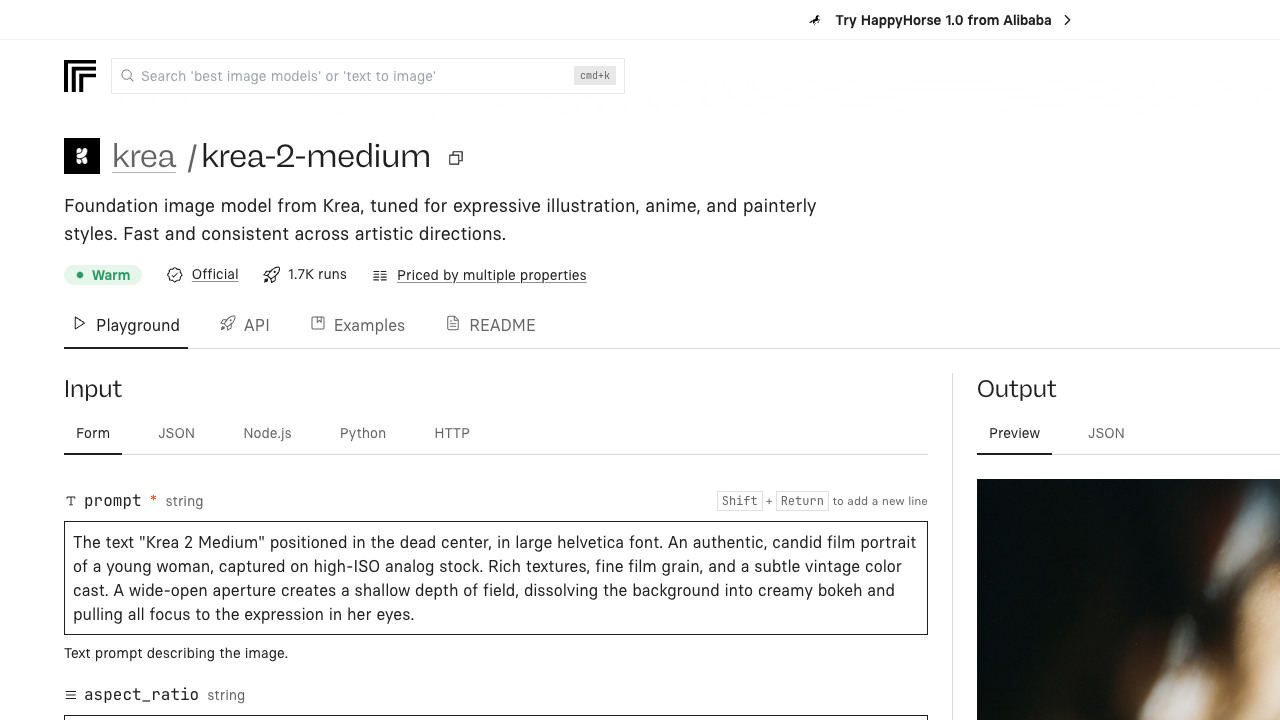Click the 'Foundation image model from Krea' description

click(x=440, y=220)
